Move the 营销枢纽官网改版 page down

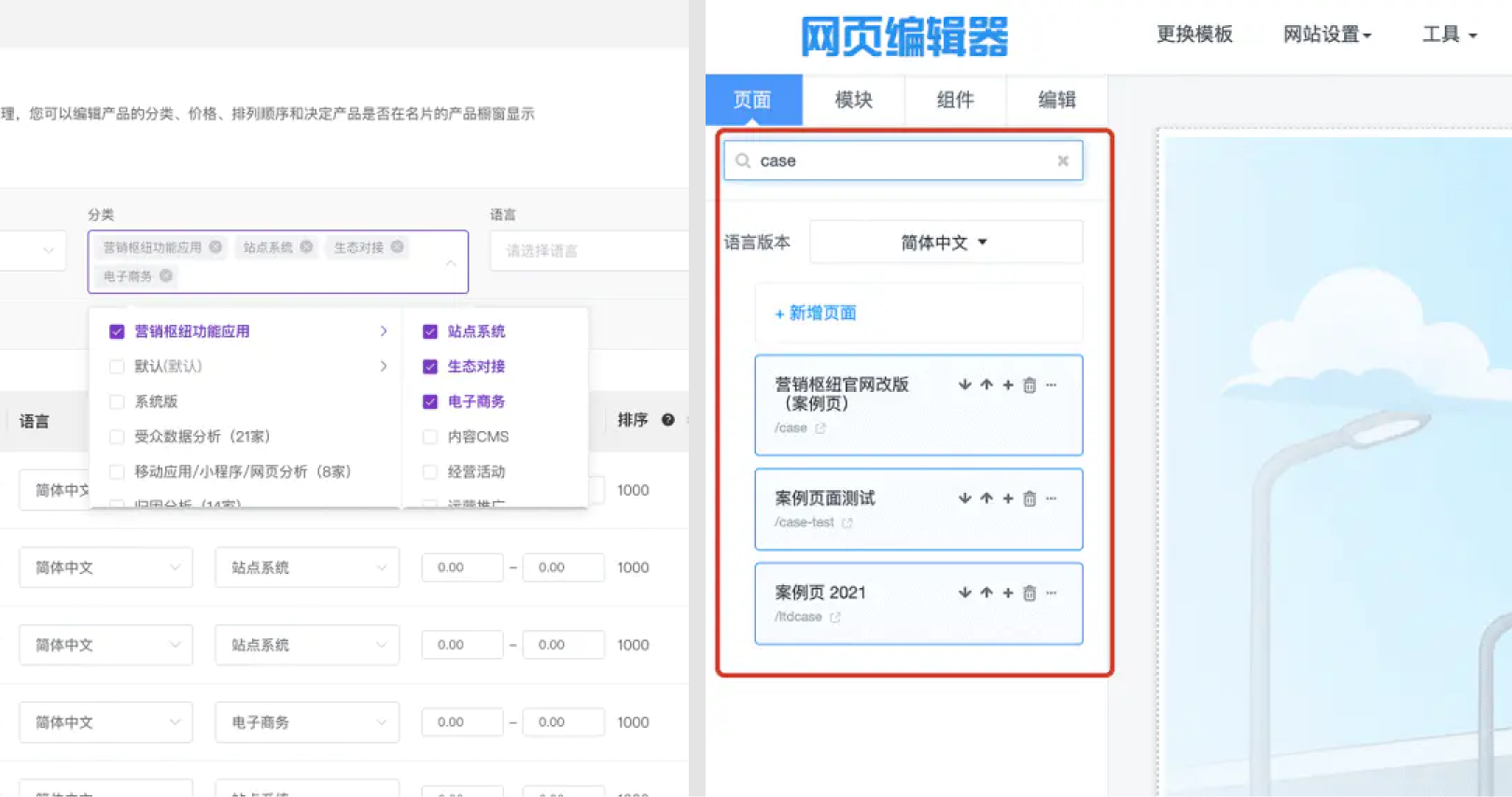pos(965,385)
